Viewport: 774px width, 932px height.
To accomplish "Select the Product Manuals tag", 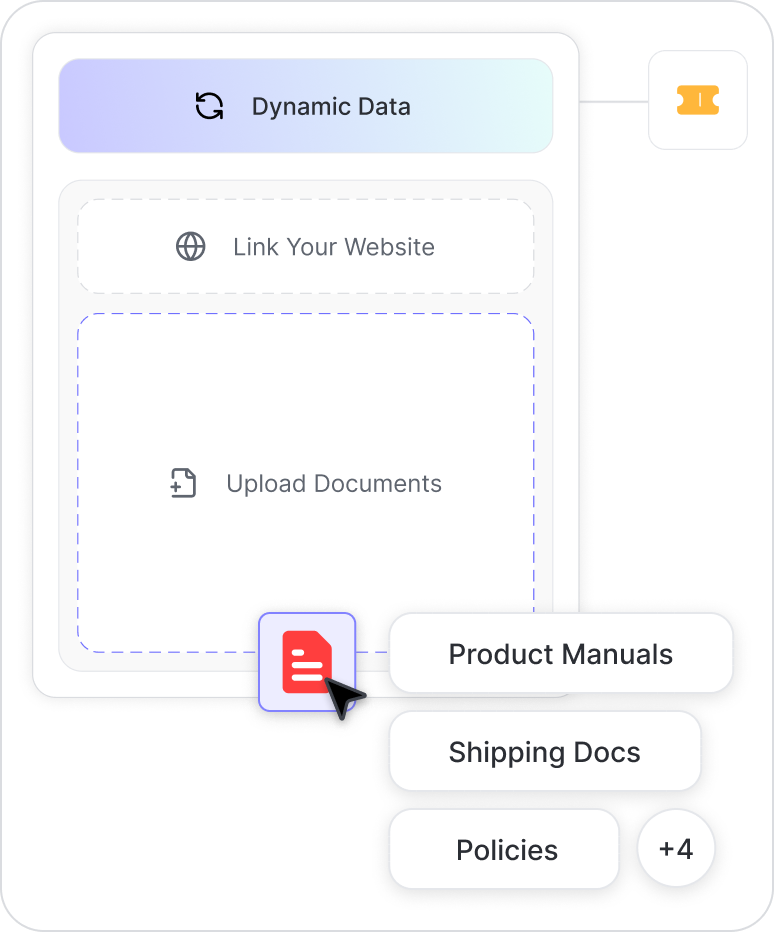I will (560, 654).
